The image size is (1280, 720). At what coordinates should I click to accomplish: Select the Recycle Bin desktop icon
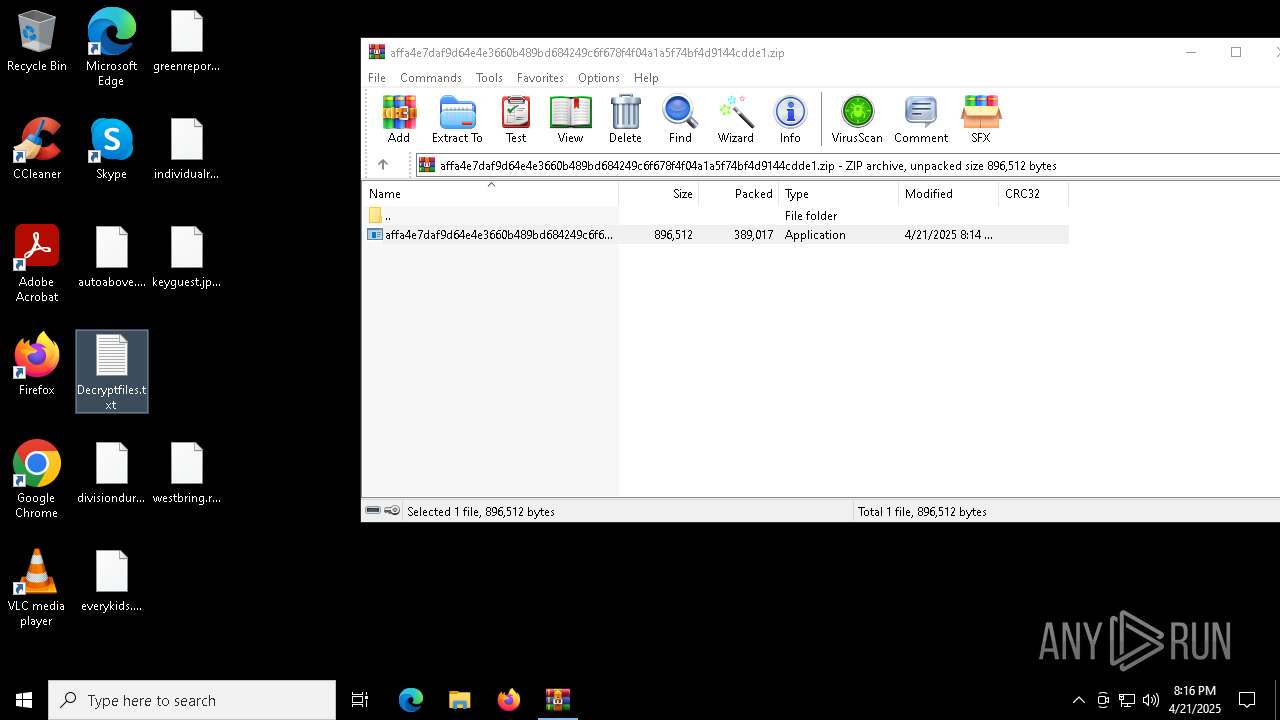(37, 41)
